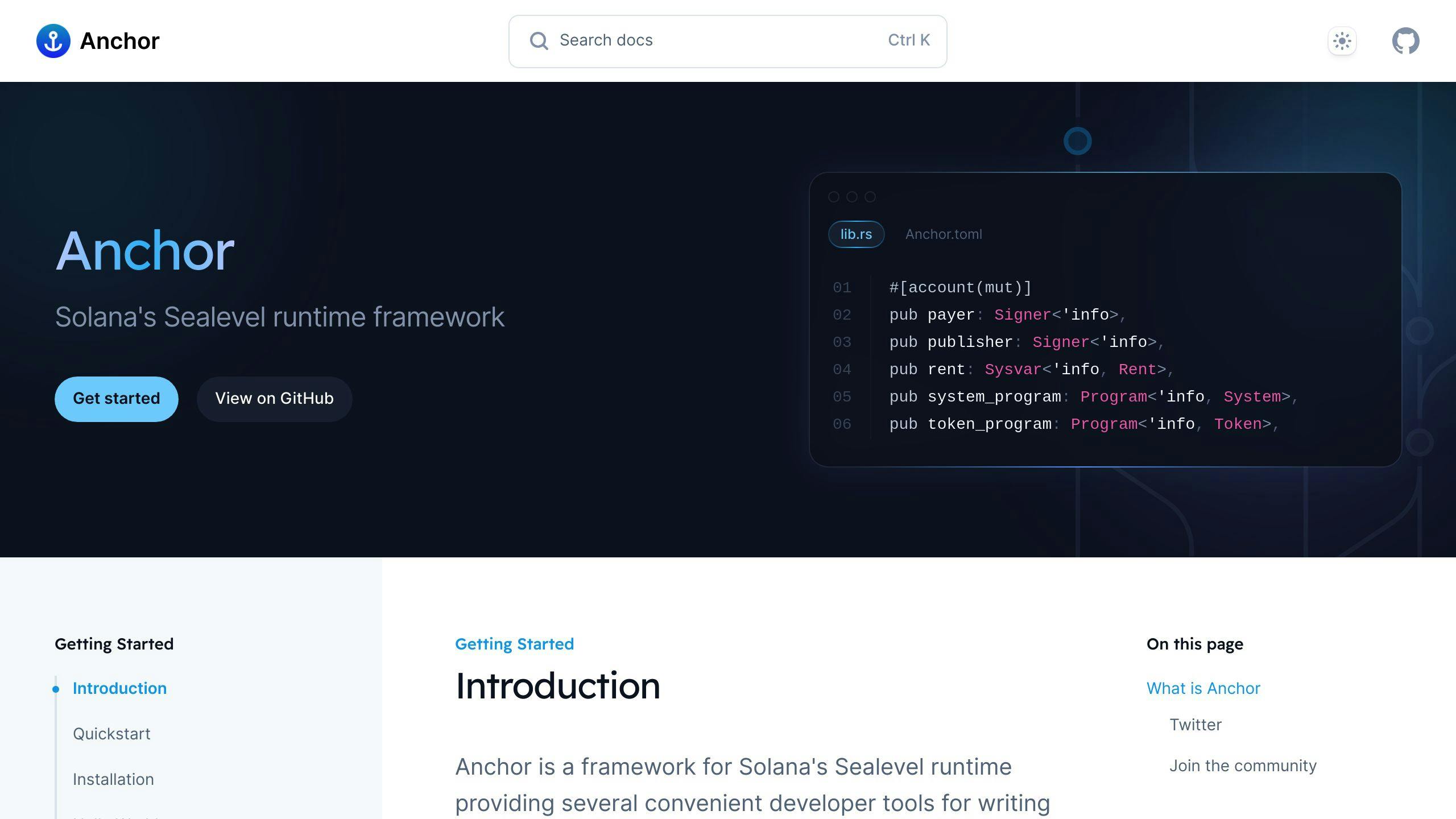This screenshot has height=819, width=1456.
Task: Click the #[account(mut)] code line
Action: 961,288
